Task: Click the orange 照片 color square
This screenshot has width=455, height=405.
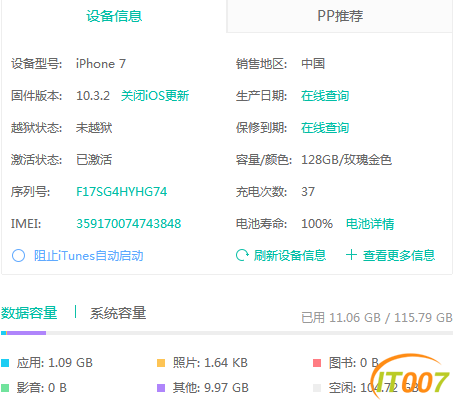Action: point(161,363)
